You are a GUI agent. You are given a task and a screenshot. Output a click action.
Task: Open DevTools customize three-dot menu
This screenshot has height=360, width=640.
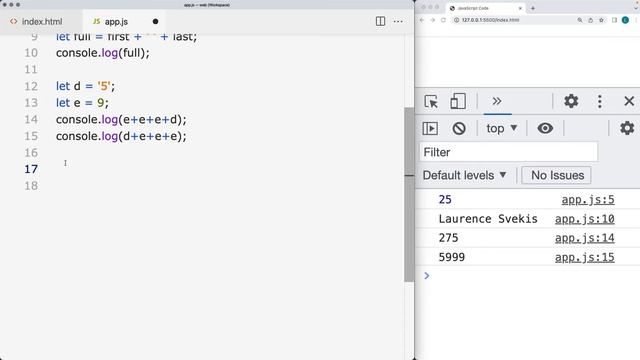(x=600, y=101)
